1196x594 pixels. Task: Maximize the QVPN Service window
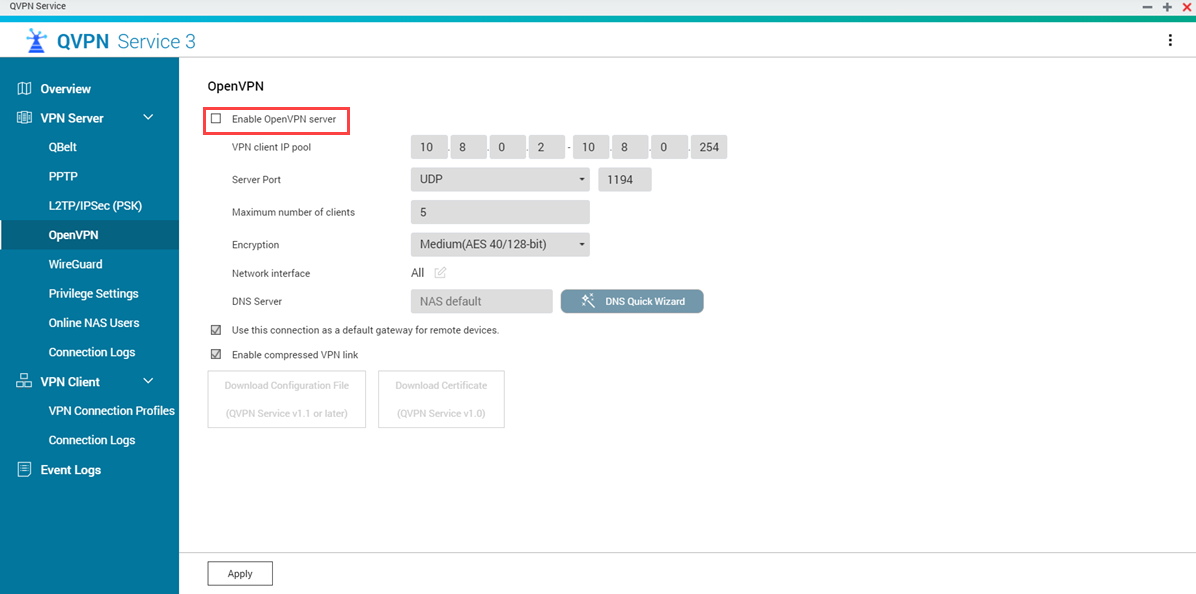[x=1167, y=6]
